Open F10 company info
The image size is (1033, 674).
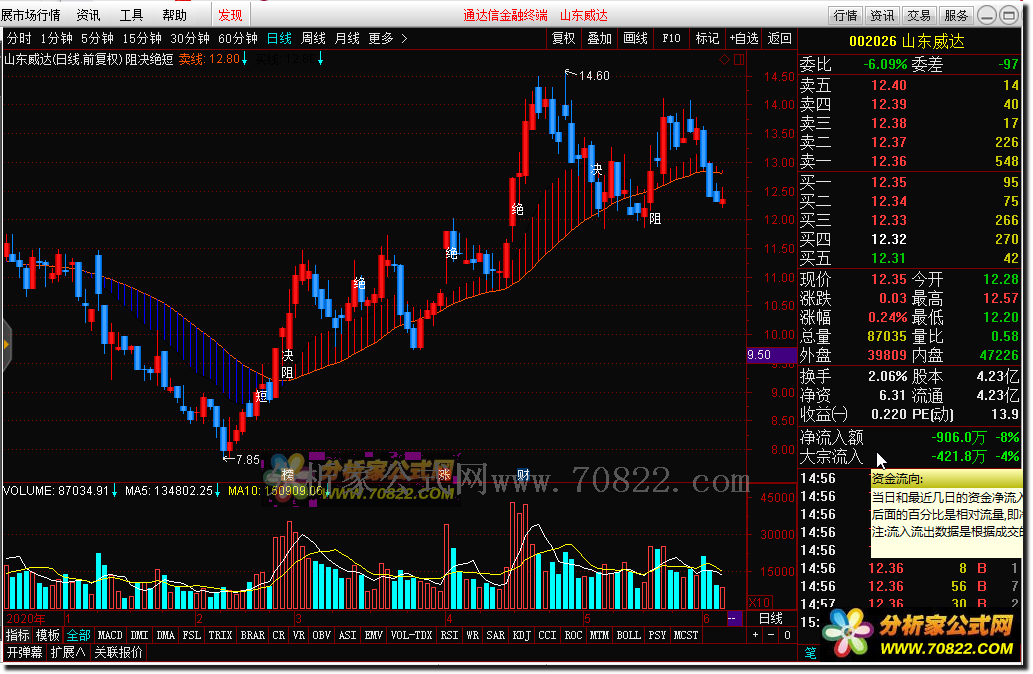tap(671, 39)
